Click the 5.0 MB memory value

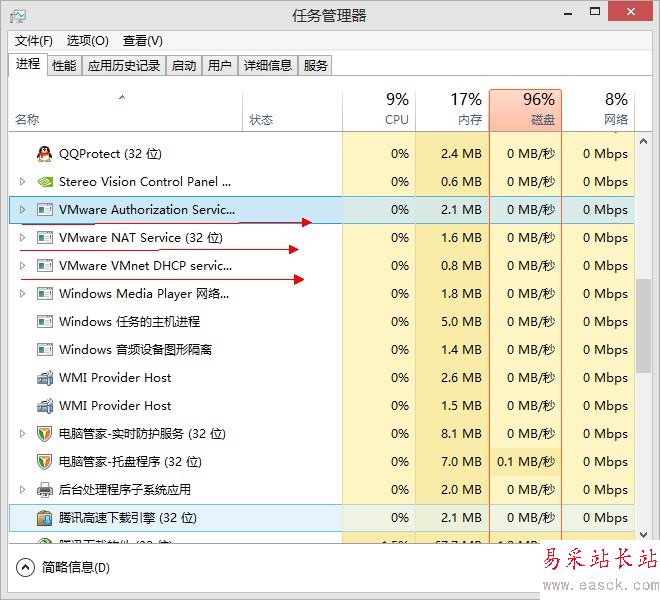(461, 322)
